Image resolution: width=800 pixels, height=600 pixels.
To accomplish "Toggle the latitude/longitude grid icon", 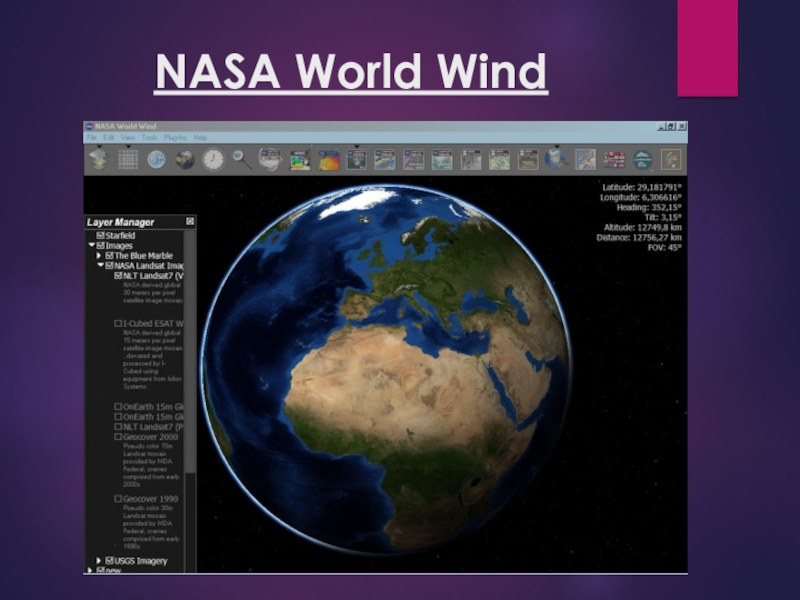I will (127, 159).
